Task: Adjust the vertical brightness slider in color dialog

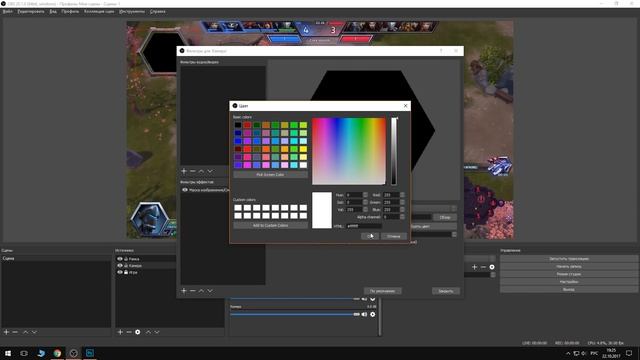Action: (x=394, y=151)
